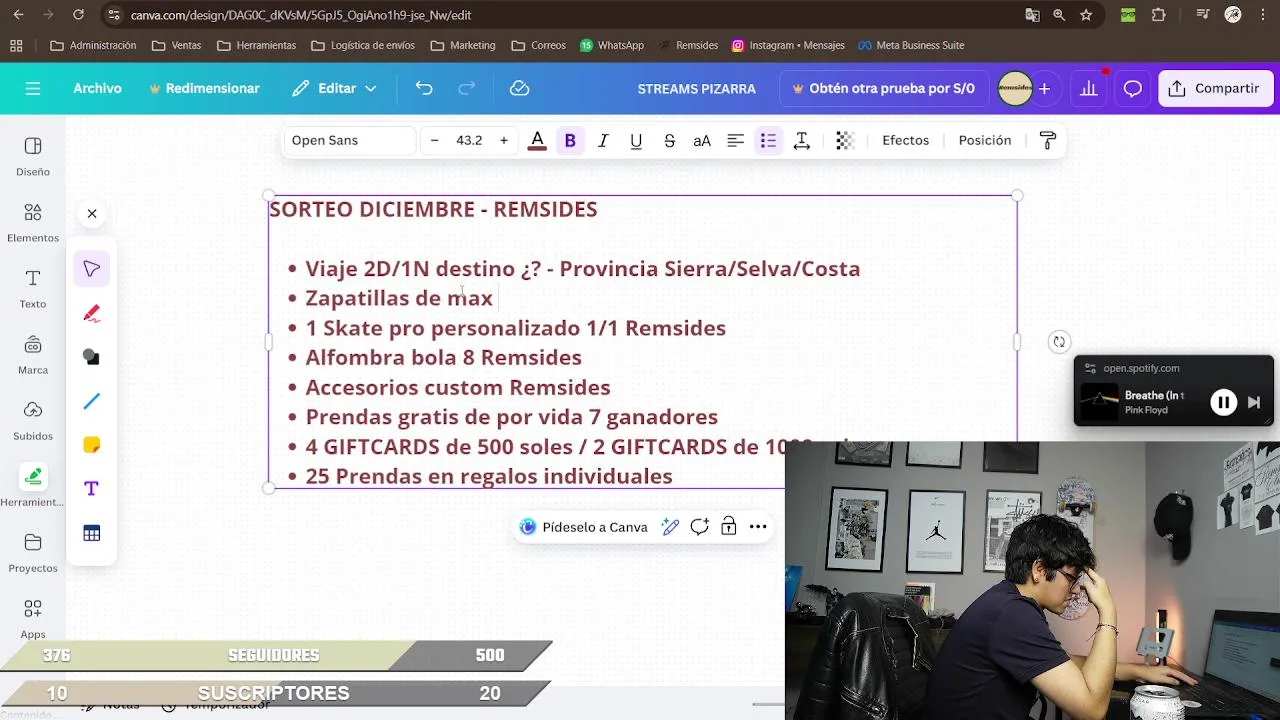
Task: Open the Efectos panel
Action: [905, 140]
